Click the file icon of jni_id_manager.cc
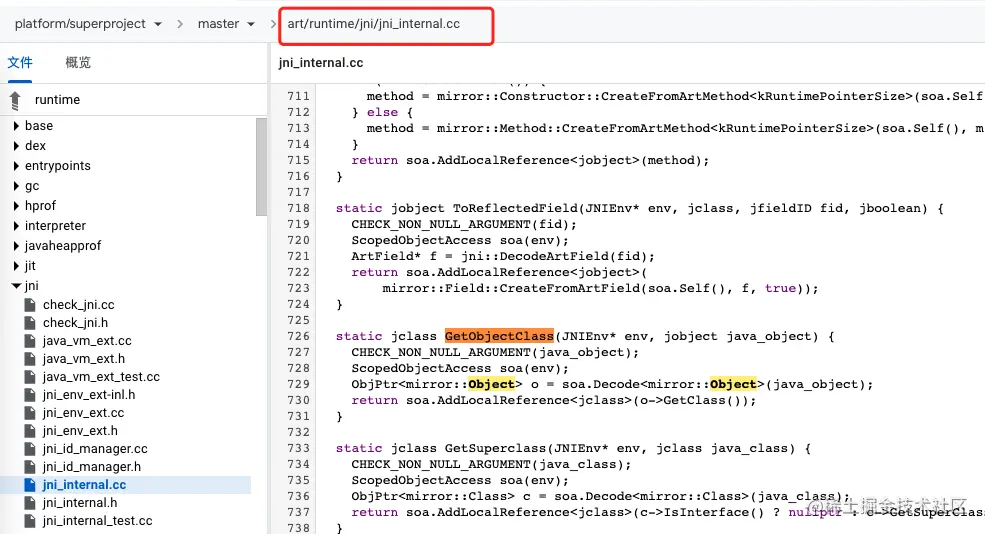The image size is (985, 534). point(30,449)
